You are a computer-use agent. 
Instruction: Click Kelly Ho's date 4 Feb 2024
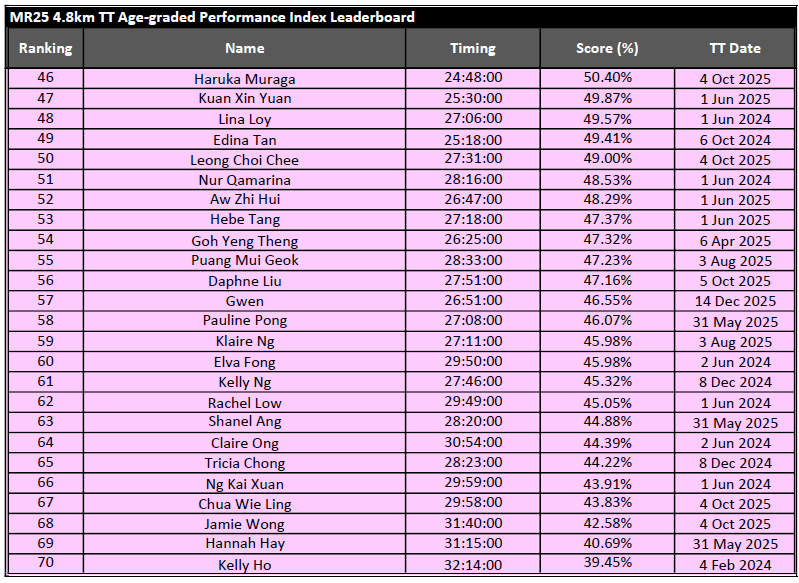(735, 565)
